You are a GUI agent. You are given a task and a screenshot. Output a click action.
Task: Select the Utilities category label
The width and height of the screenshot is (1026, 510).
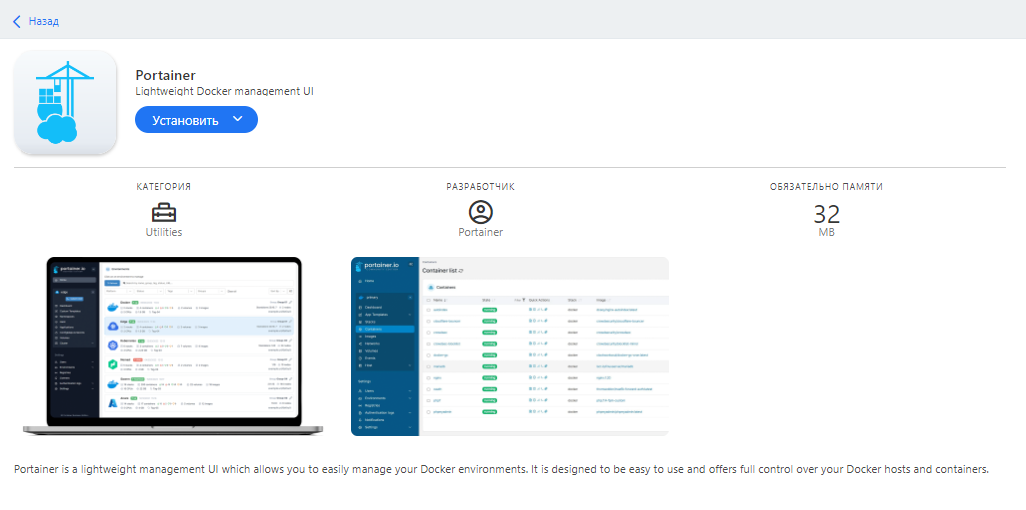point(164,232)
